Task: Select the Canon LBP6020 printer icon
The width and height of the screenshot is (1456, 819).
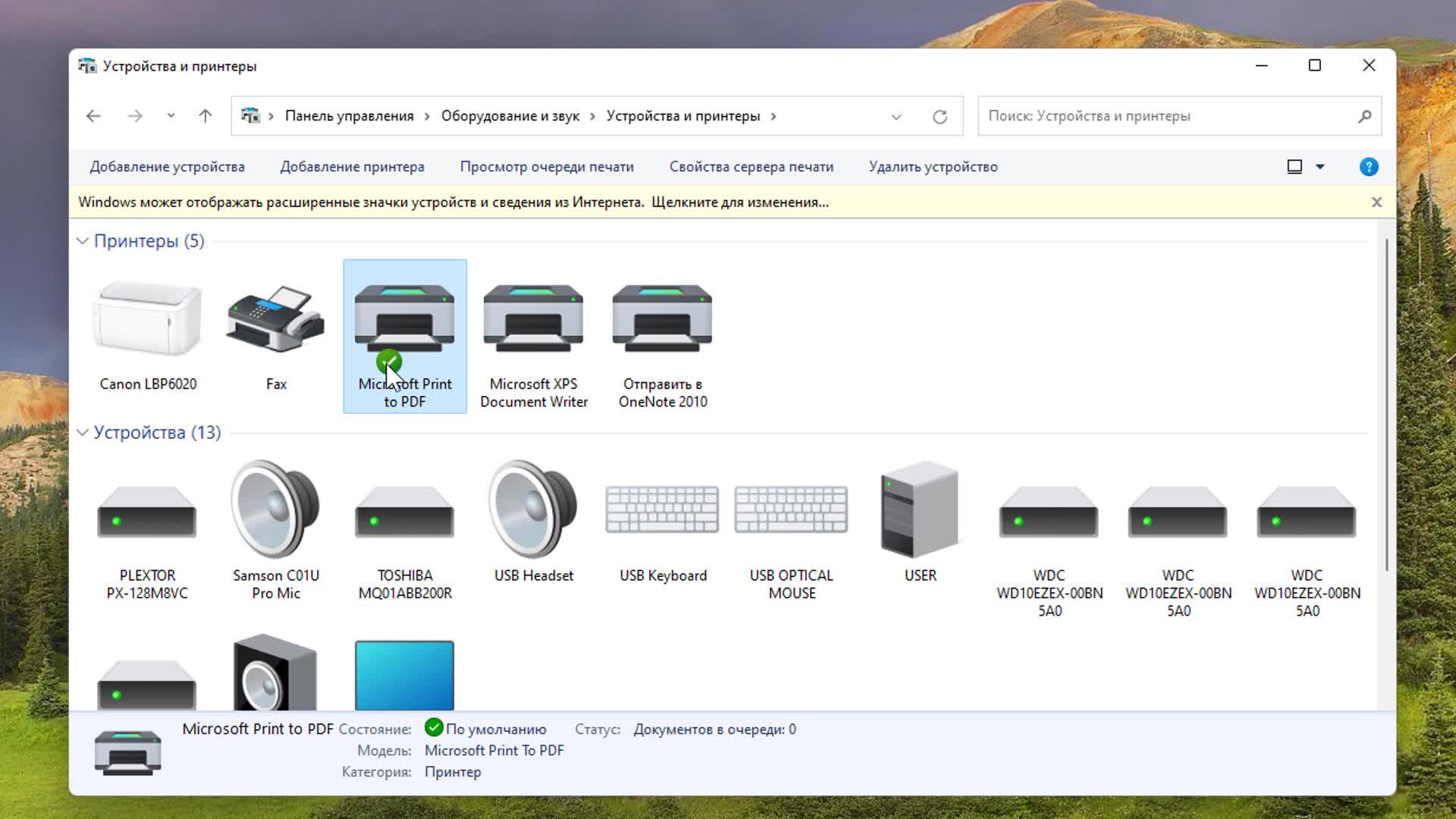Action: [x=147, y=318]
